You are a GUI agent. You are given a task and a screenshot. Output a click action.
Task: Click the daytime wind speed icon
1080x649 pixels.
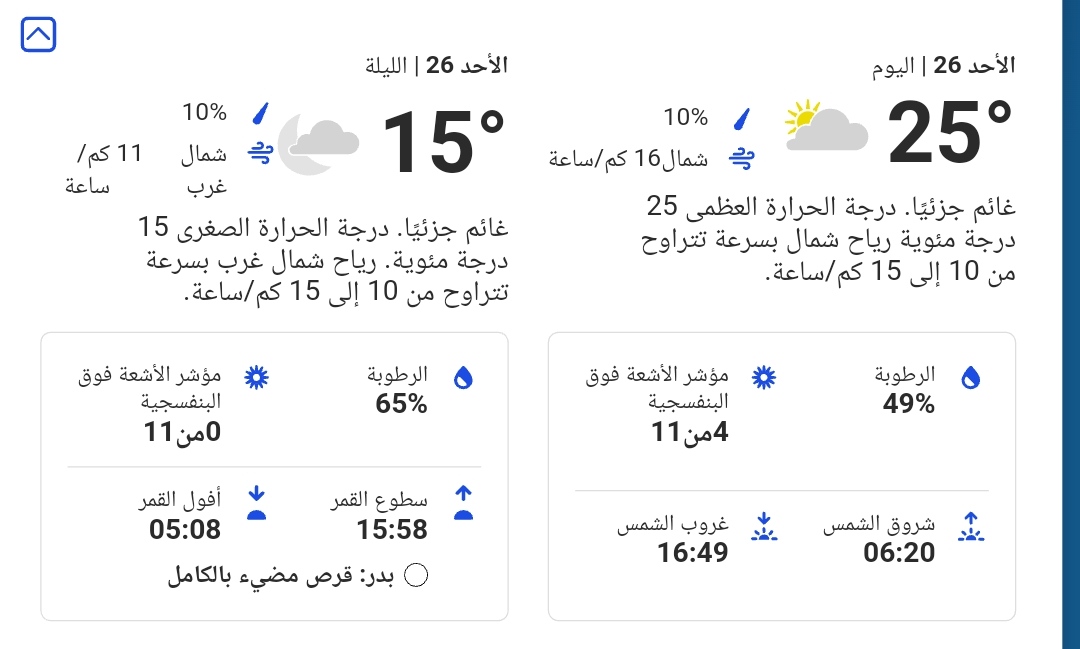pos(741,158)
